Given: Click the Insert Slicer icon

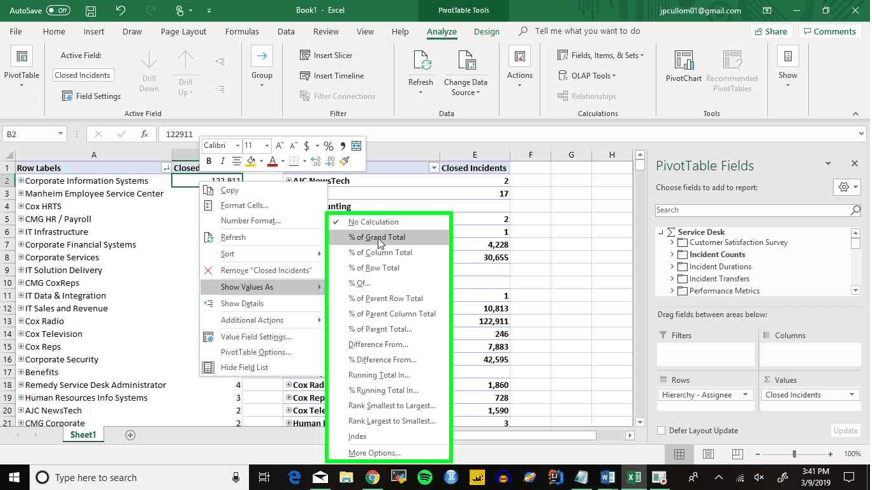Looking at the screenshot, I should coord(305,55).
